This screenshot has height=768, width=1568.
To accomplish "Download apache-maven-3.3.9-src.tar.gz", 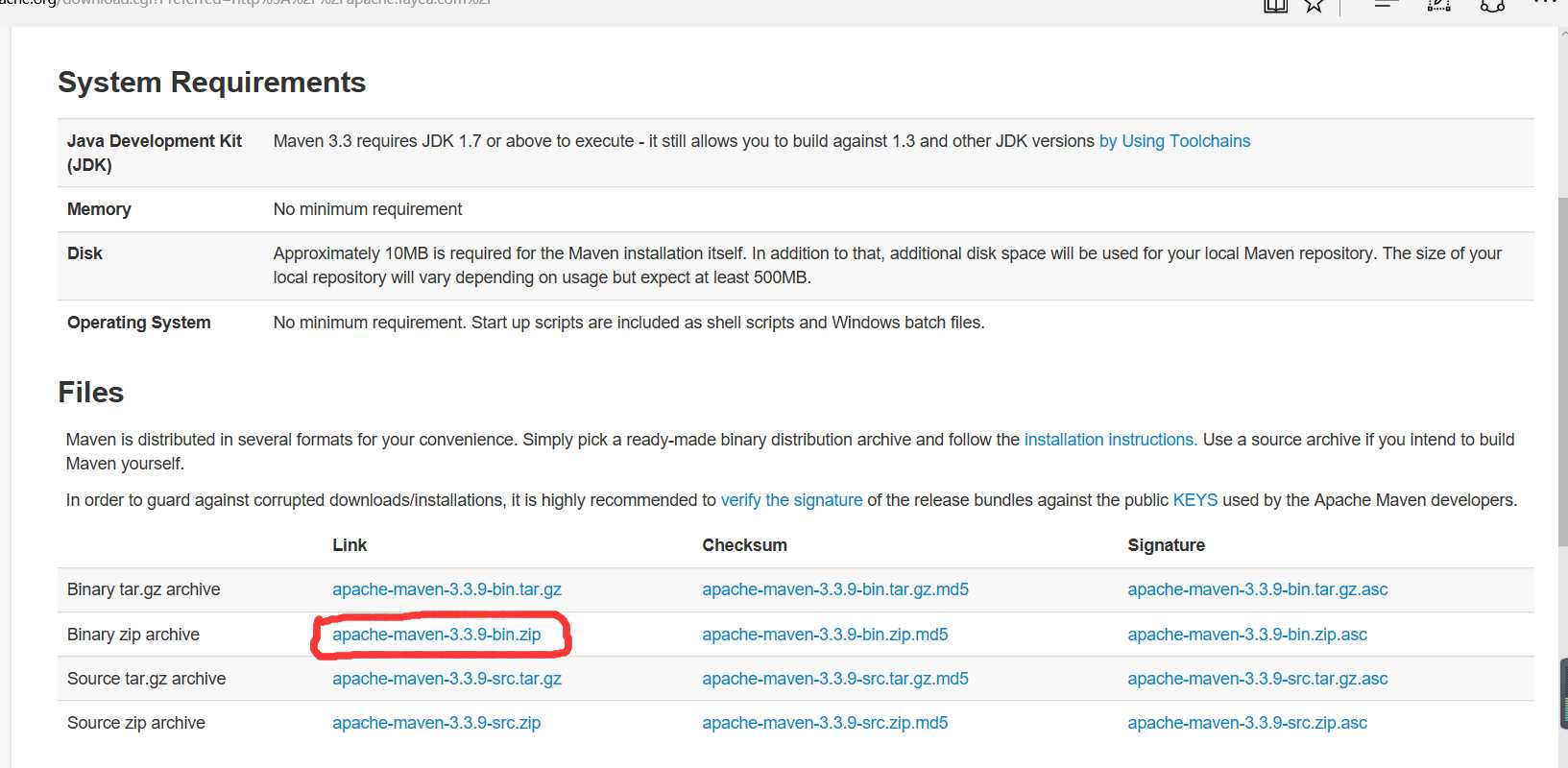I will (x=446, y=679).
